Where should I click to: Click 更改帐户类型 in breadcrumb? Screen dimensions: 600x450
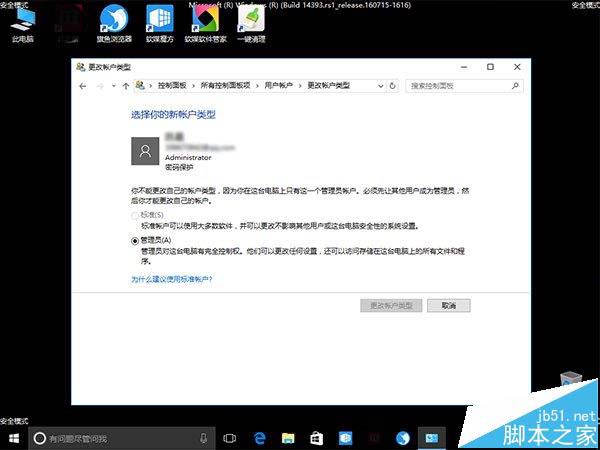tap(329, 86)
